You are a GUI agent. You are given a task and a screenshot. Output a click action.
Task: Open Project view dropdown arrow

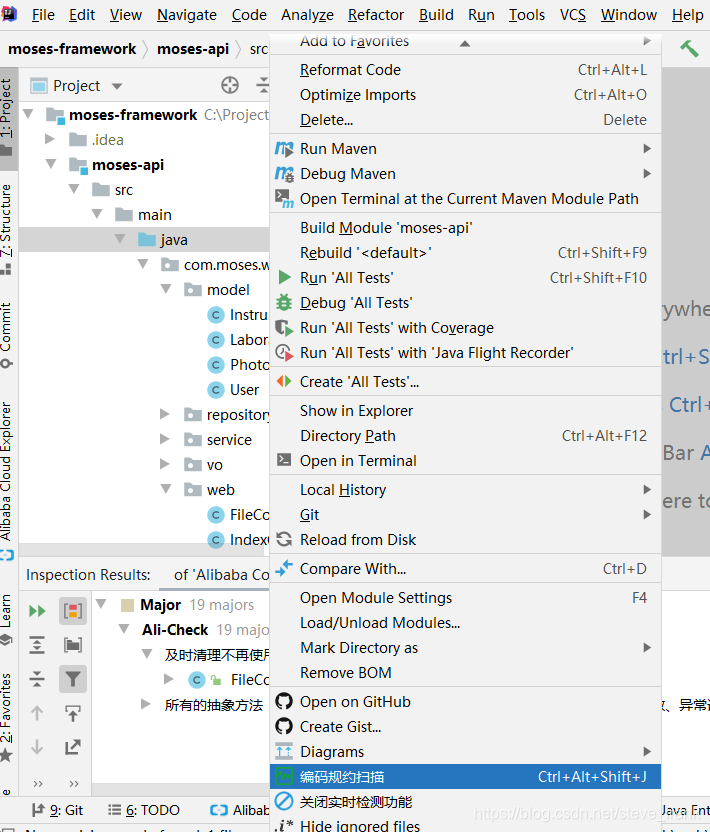point(117,86)
